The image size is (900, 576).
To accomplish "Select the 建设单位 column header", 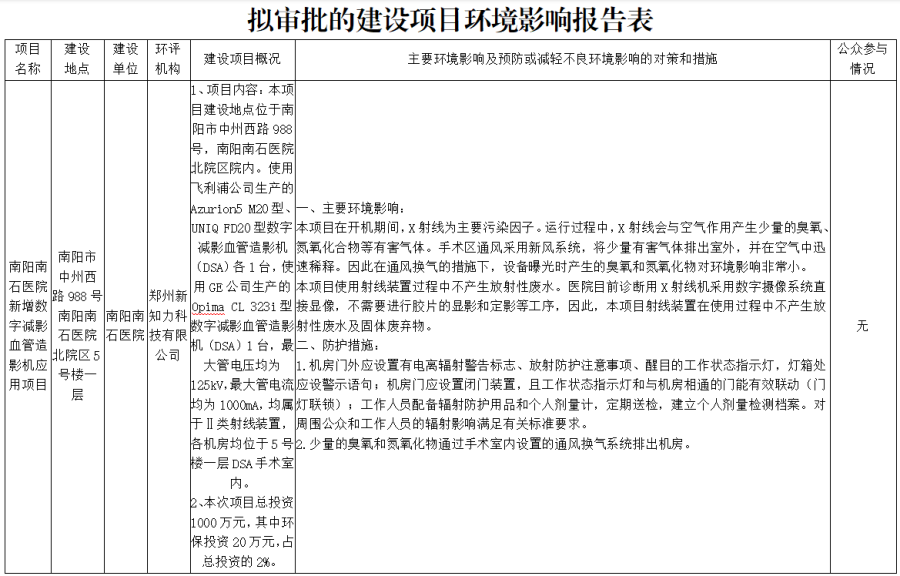I will (x=126, y=59).
